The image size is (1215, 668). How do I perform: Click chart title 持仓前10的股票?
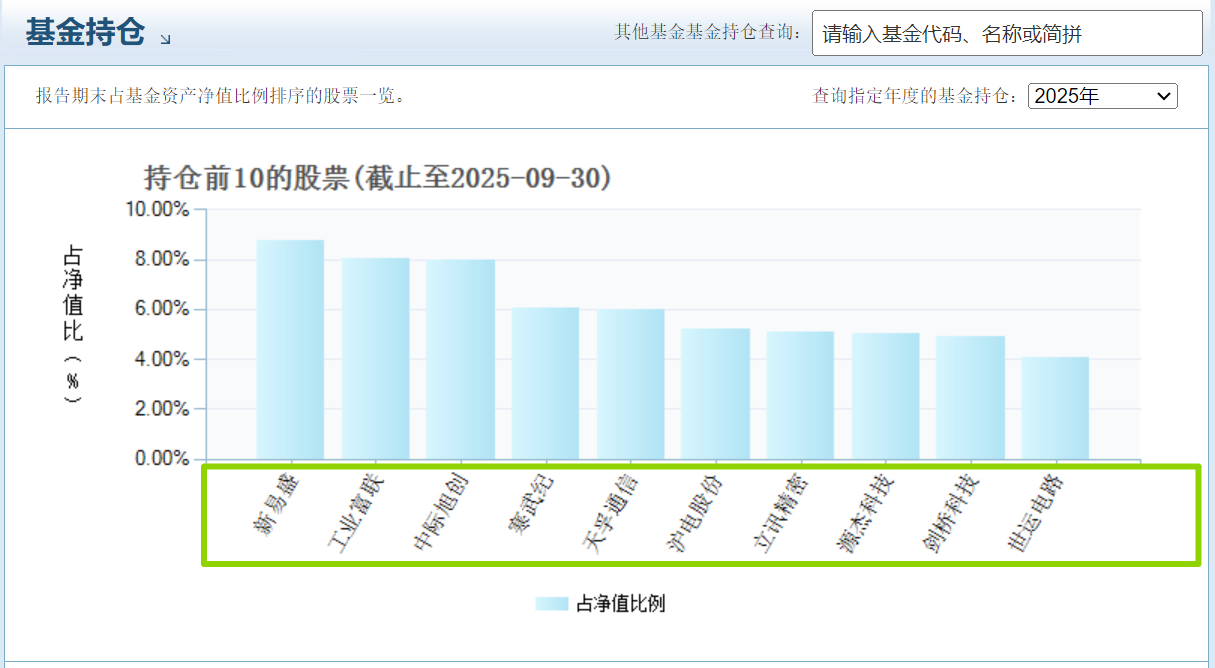point(378,179)
